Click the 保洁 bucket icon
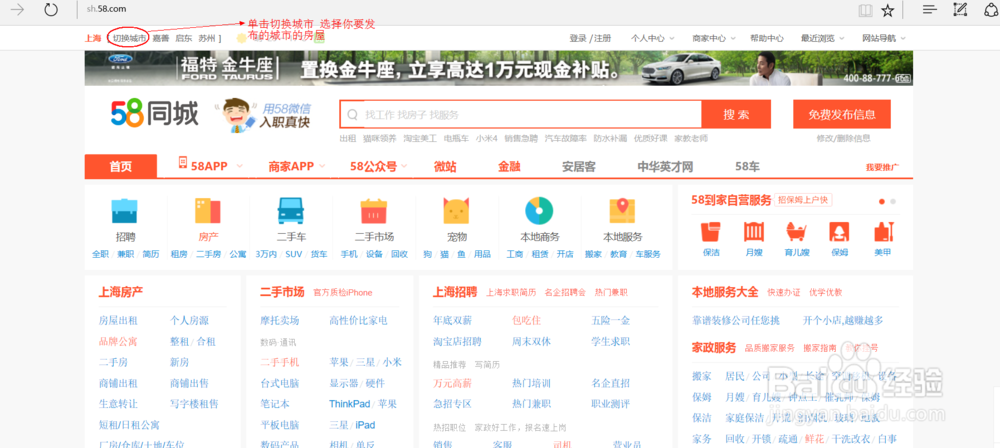This screenshot has height=448, width=1000. [x=710, y=231]
